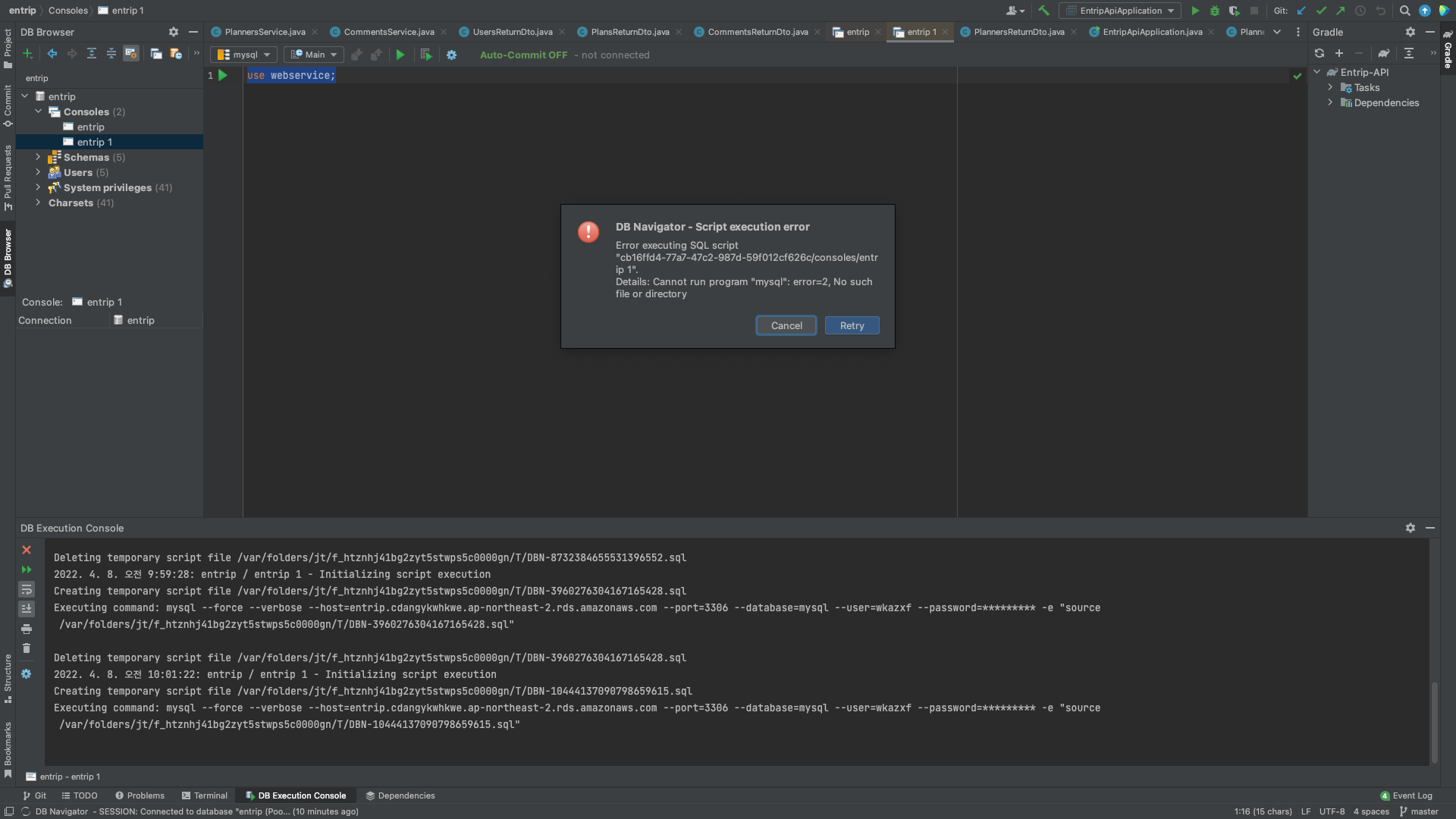1456x819 pixels.
Task: Expand Tasks in the Gradle panel
Action: (x=1330, y=87)
